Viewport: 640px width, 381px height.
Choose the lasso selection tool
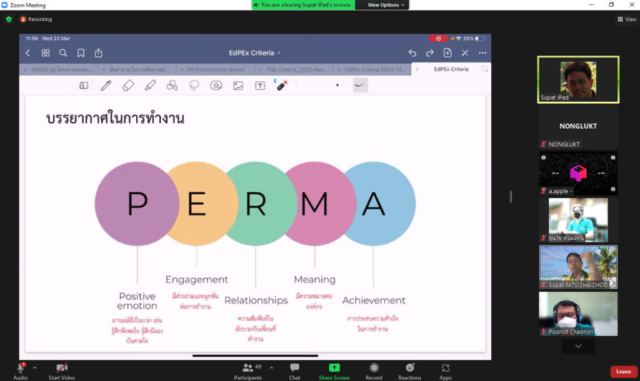pyautogui.click(x=194, y=85)
